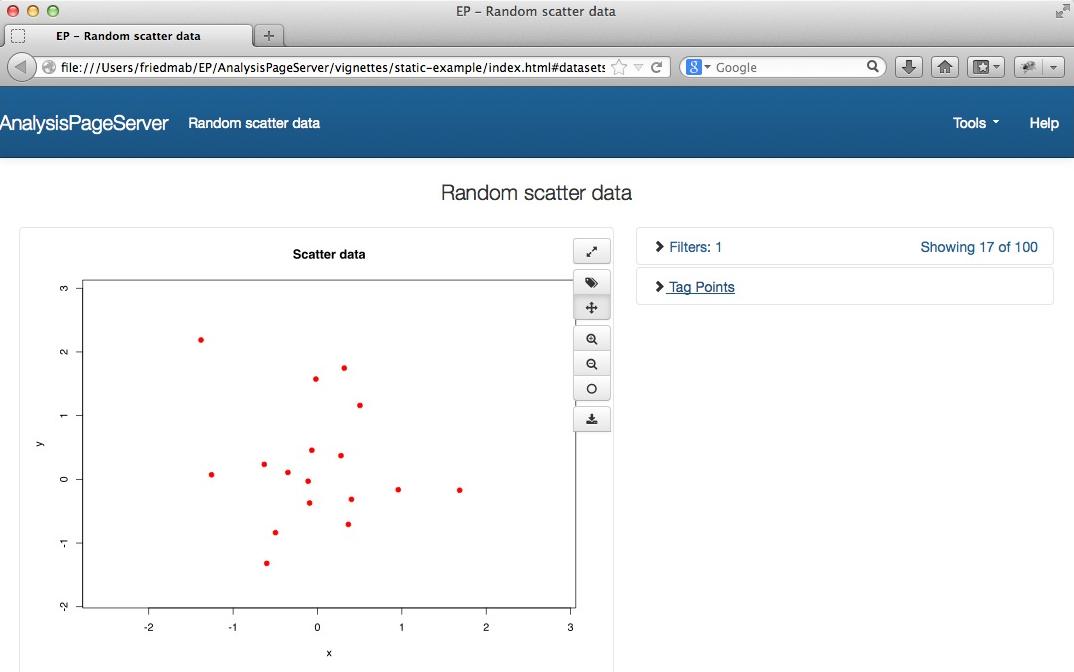Select the Random scatter data nav item
This screenshot has width=1074, height=672.
(x=254, y=123)
